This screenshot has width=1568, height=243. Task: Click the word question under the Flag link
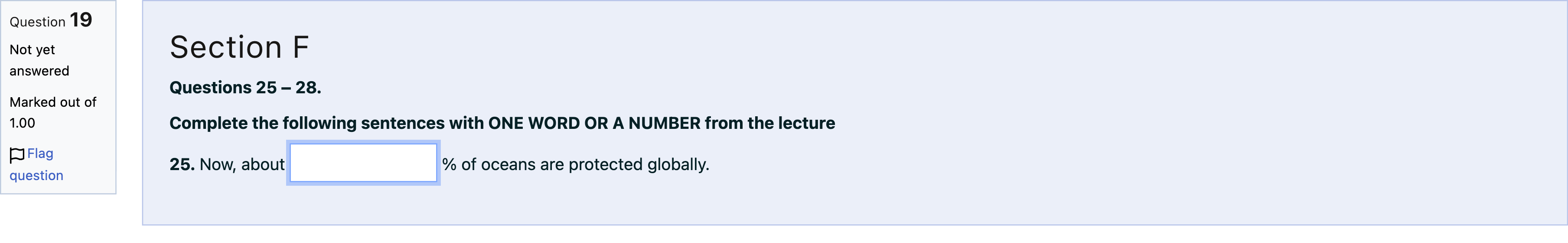coord(36,176)
